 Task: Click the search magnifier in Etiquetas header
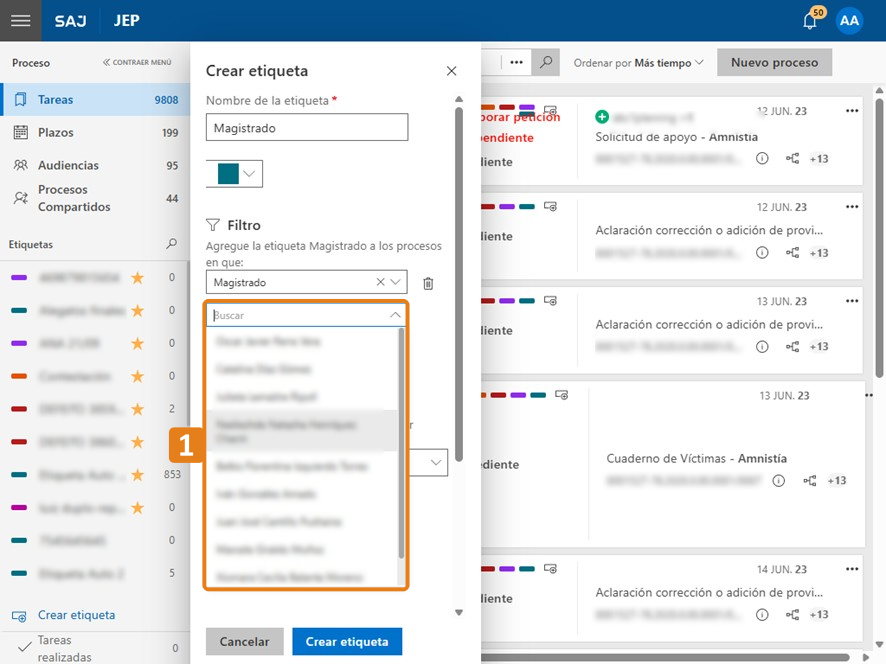171,244
